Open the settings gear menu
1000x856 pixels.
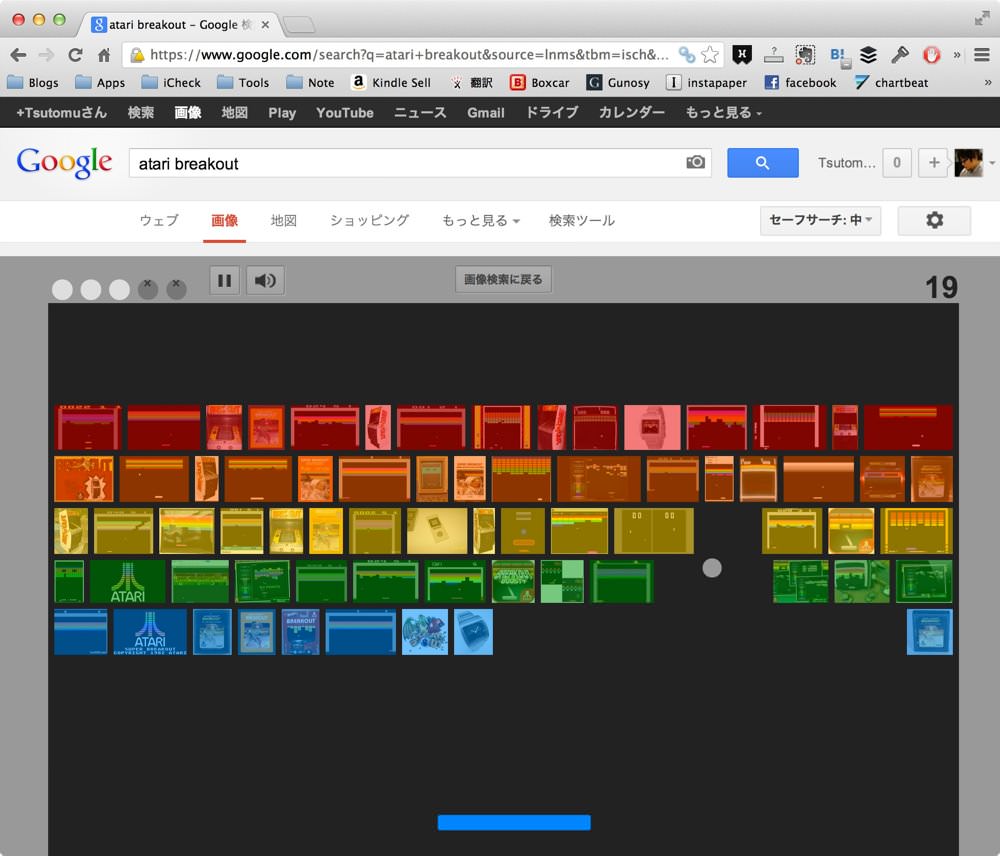click(934, 221)
